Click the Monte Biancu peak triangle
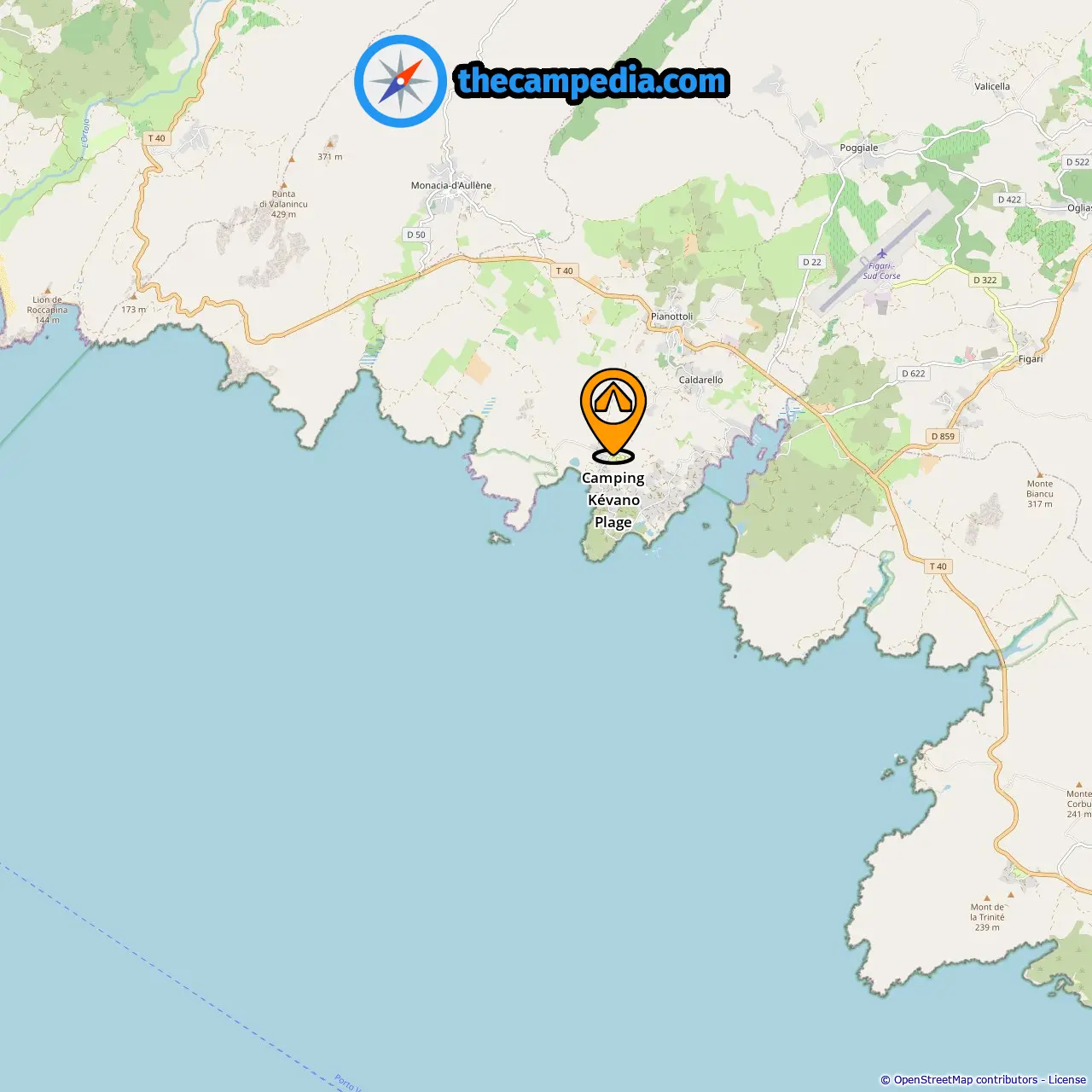Screen dimensions: 1092x1092 point(1039,474)
